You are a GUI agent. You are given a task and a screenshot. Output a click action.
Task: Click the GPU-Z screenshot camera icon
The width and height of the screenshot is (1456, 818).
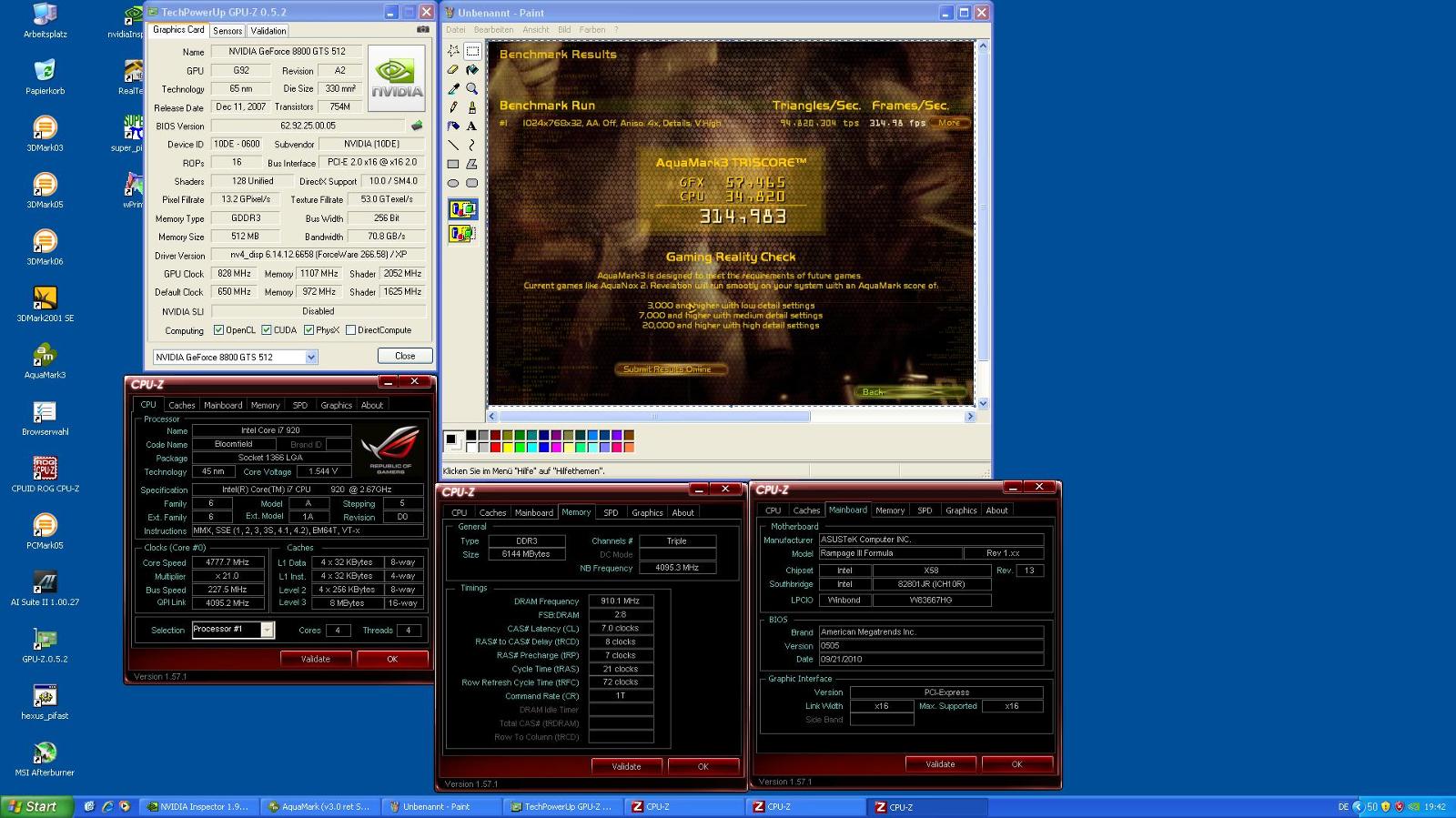[422, 29]
